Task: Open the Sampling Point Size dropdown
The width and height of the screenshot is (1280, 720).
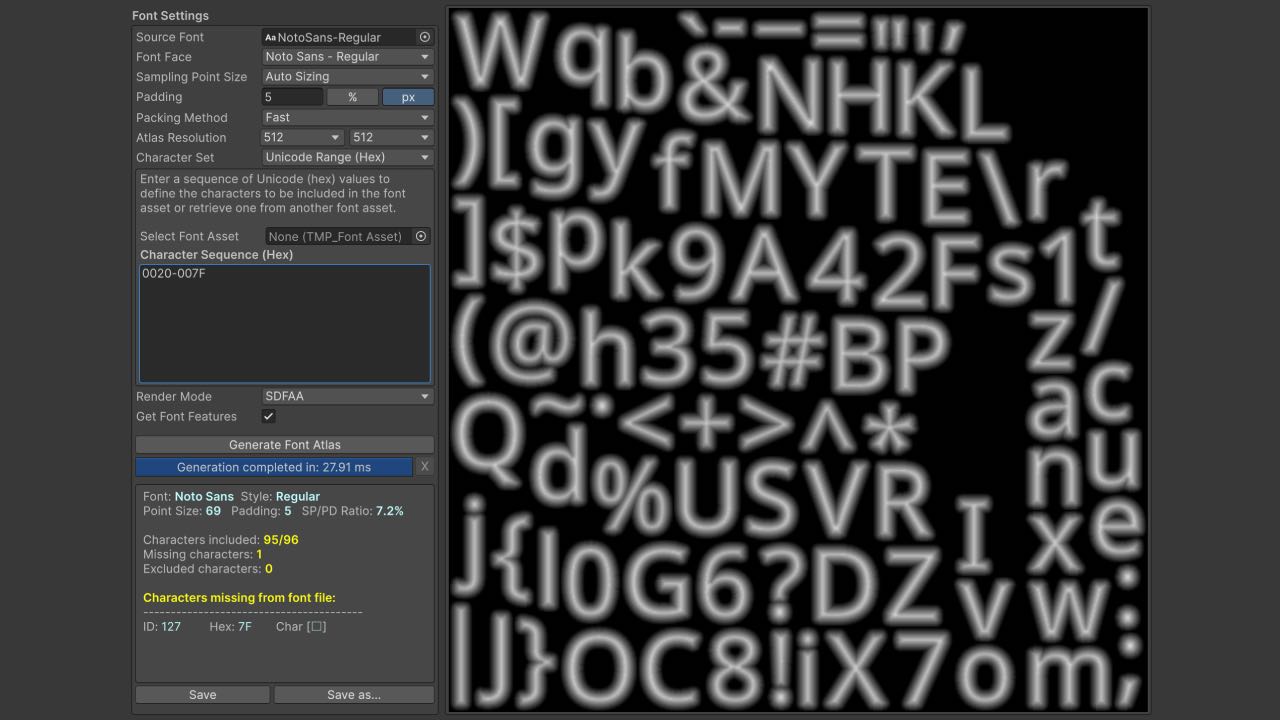Action: tap(345, 77)
